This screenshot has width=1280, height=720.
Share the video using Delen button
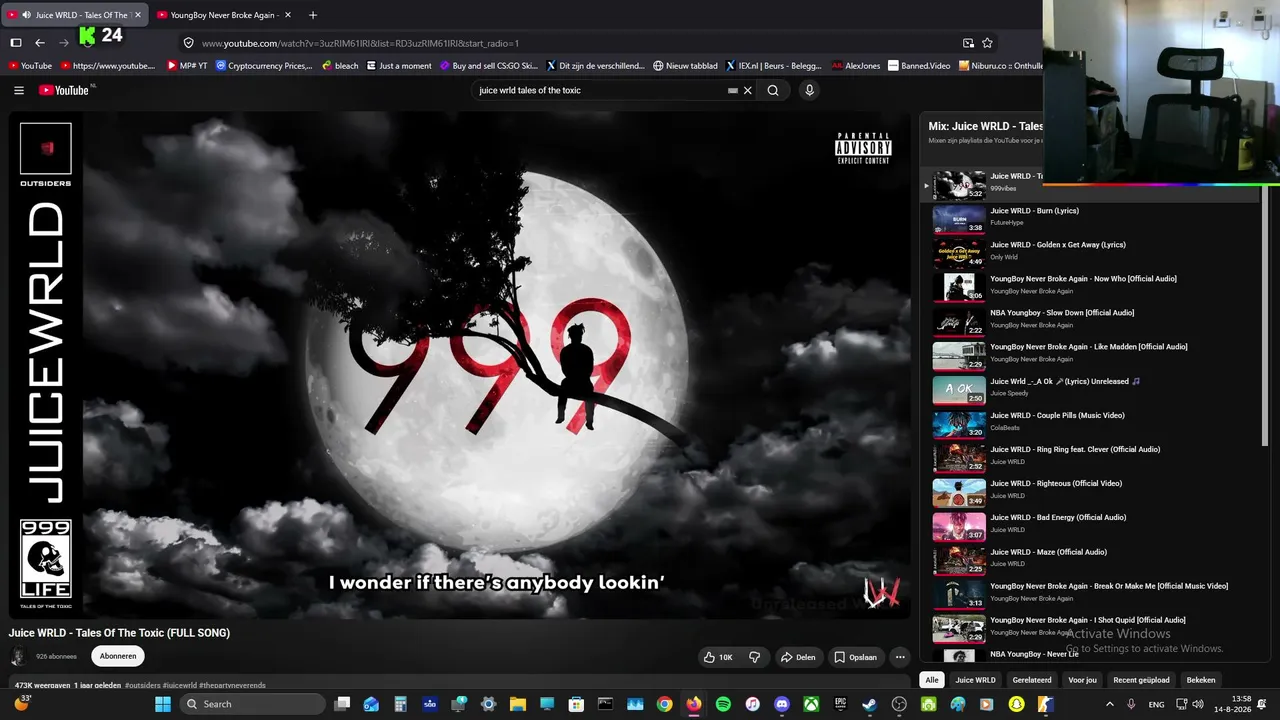(x=797, y=657)
